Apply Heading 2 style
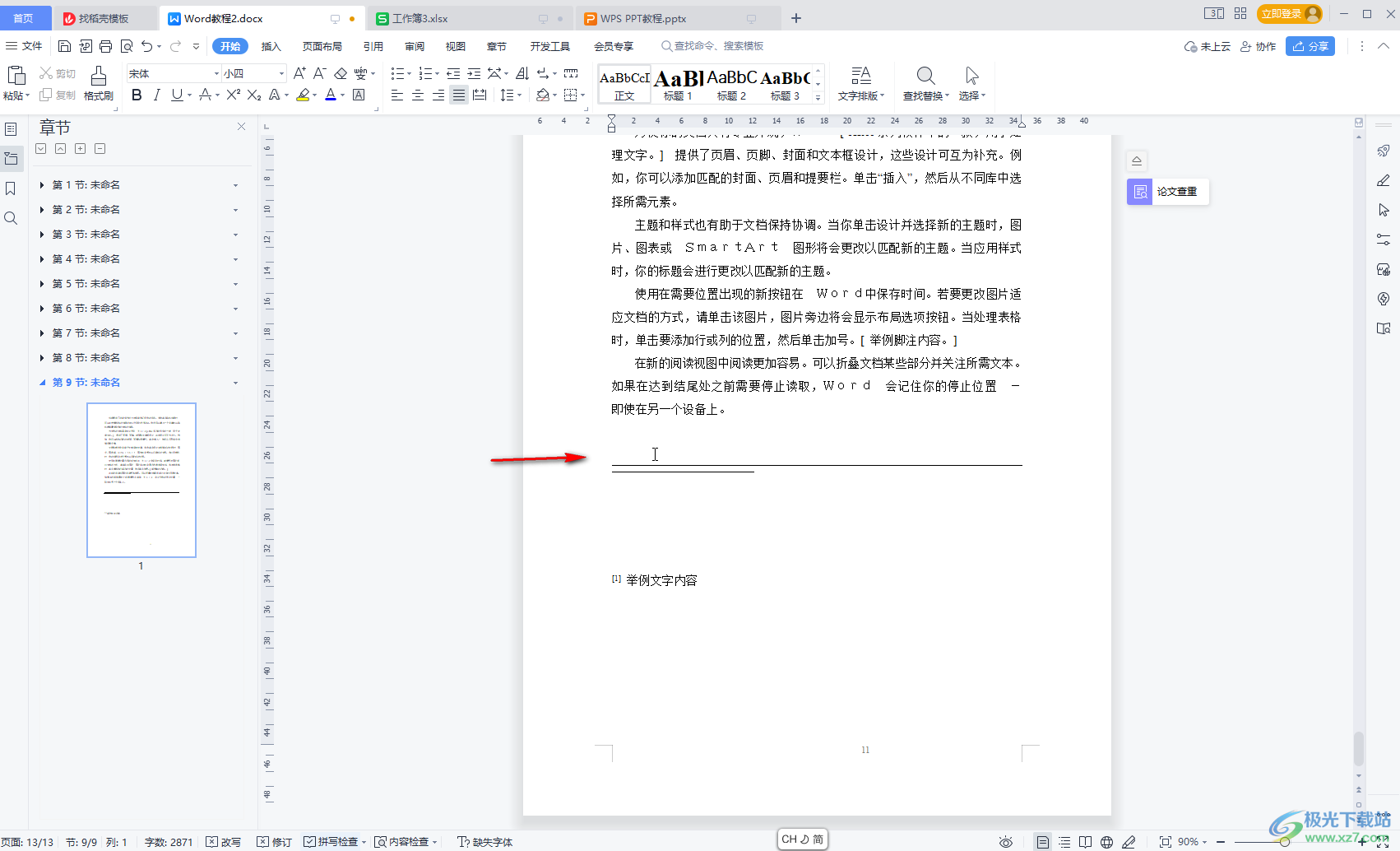The width and height of the screenshot is (1400, 851). [x=731, y=84]
